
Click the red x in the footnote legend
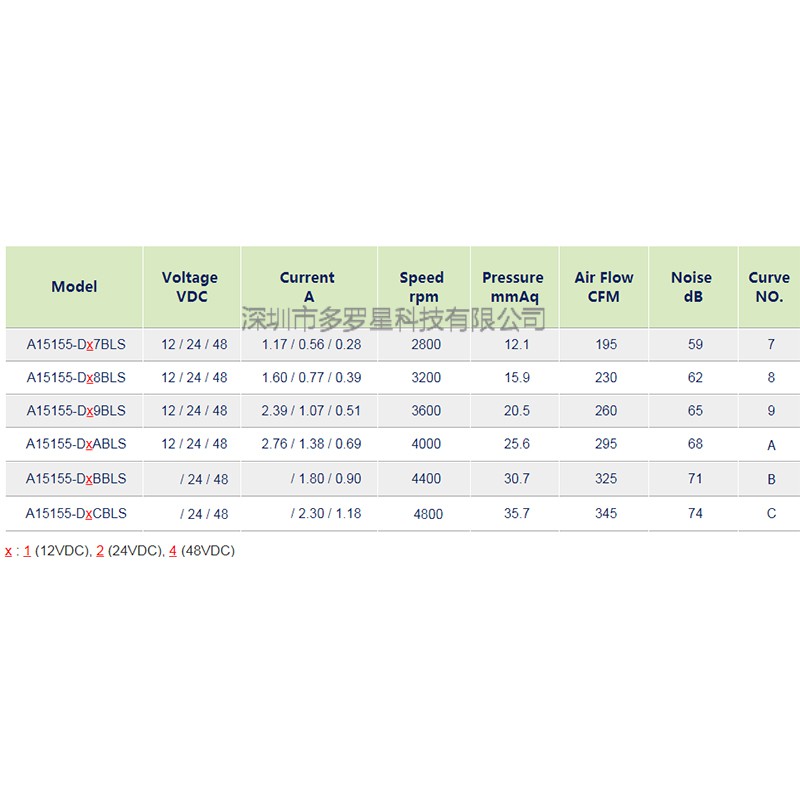coord(8,551)
